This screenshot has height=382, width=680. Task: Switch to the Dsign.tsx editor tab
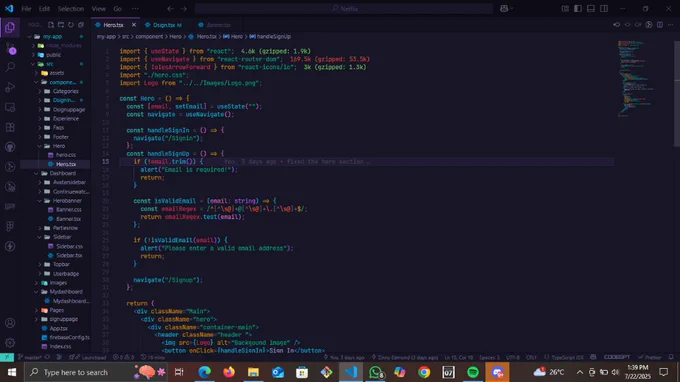point(164,25)
